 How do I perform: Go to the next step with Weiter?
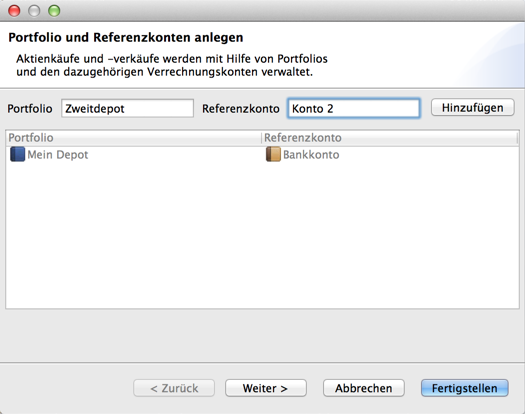(x=266, y=388)
